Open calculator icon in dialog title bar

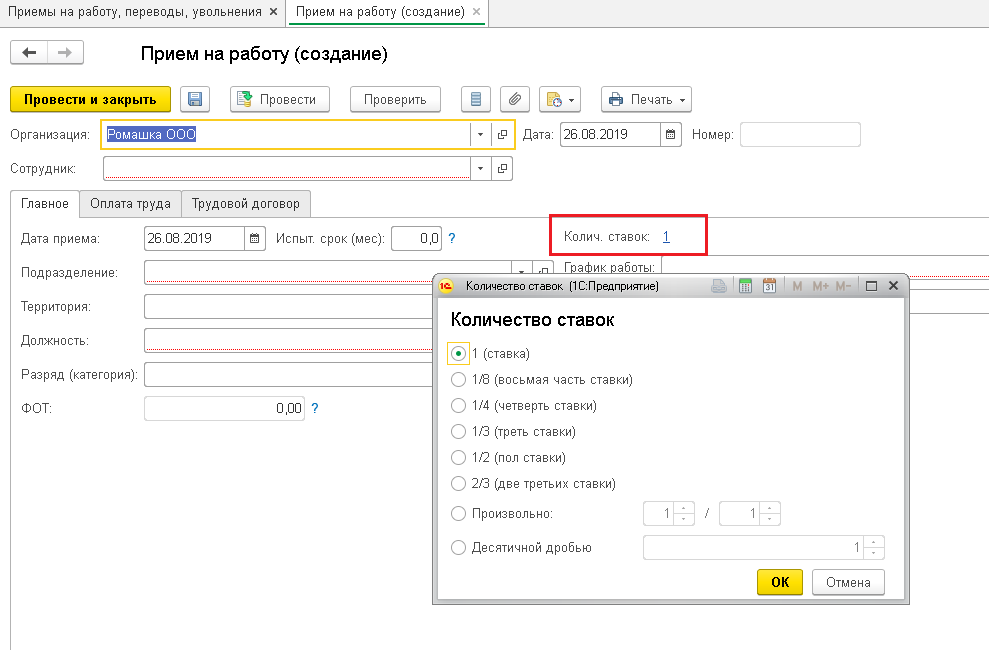(x=746, y=286)
